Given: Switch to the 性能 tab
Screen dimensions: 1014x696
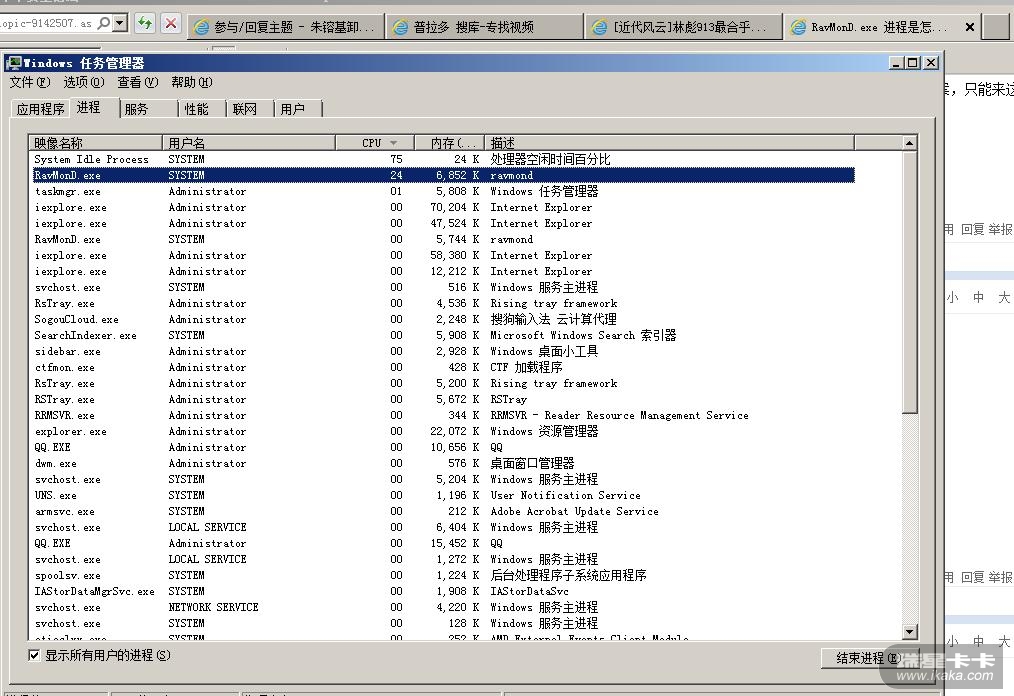Looking at the screenshot, I should pos(202,109).
